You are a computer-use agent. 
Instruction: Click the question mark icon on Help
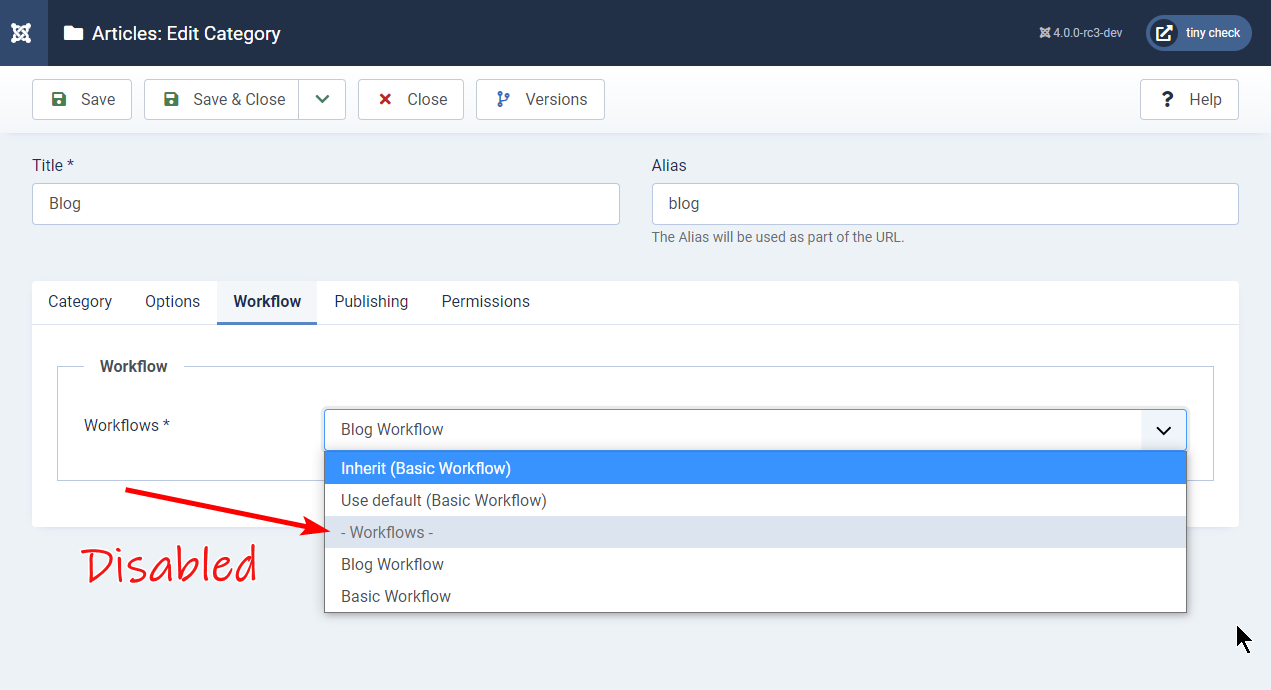click(1166, 99)
